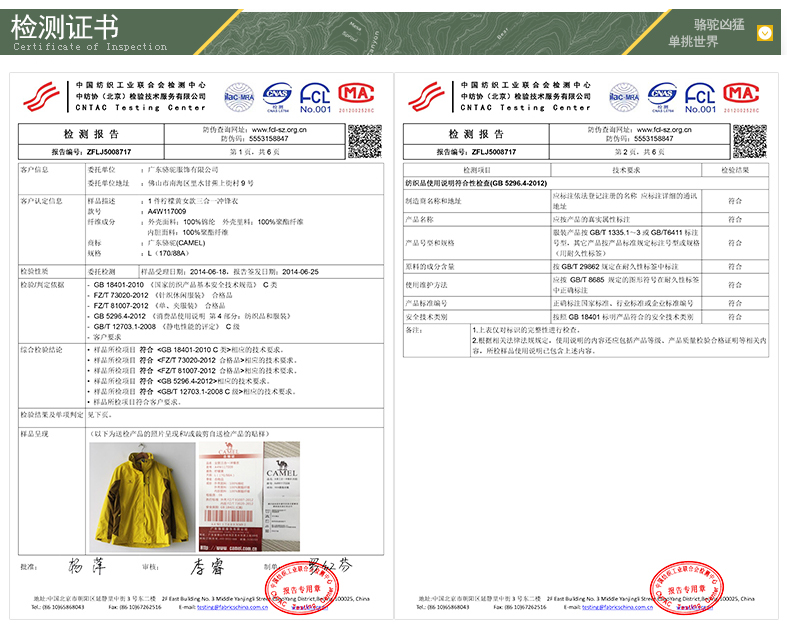The height and width of the screenshot is (632, 787).
Task: Click the 制造商名称和地址 row label
Action: coord(433,201)
